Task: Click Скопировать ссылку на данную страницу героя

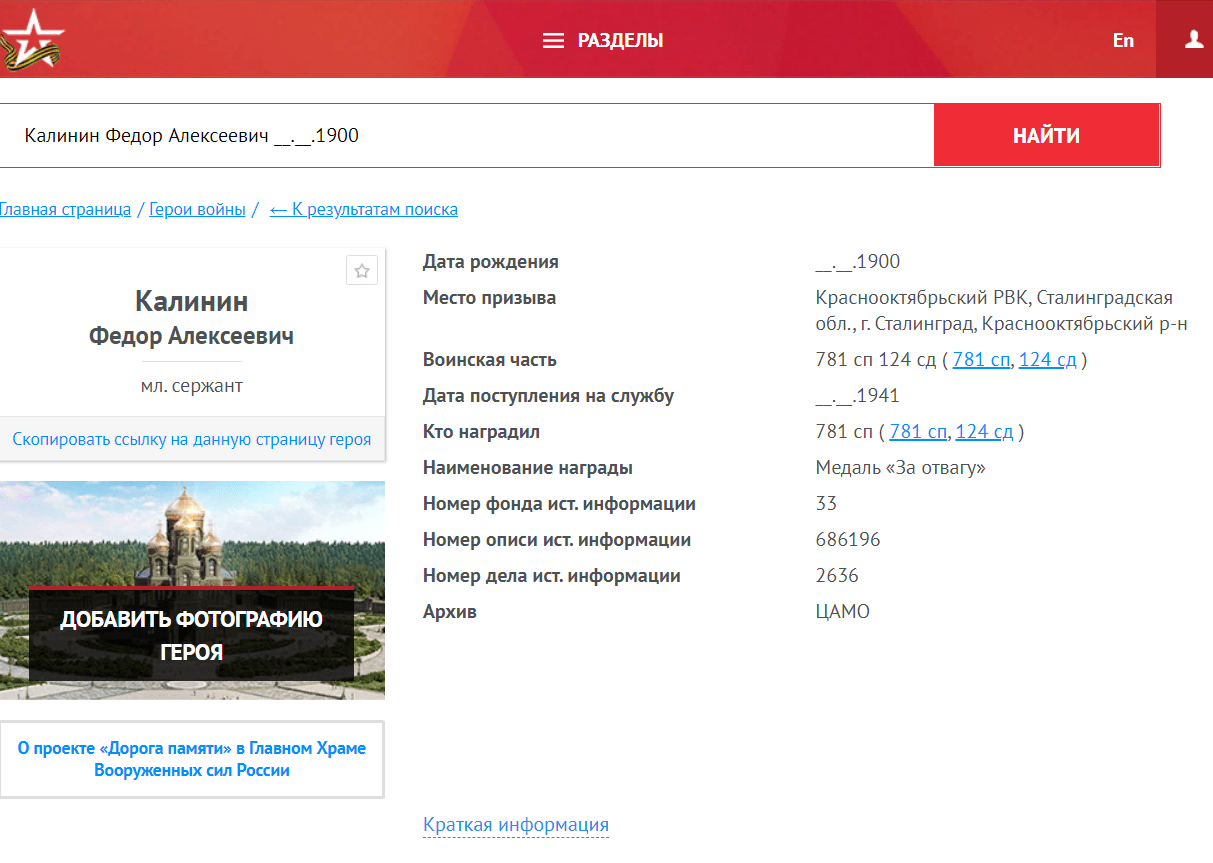Action: tap(192, 439)
